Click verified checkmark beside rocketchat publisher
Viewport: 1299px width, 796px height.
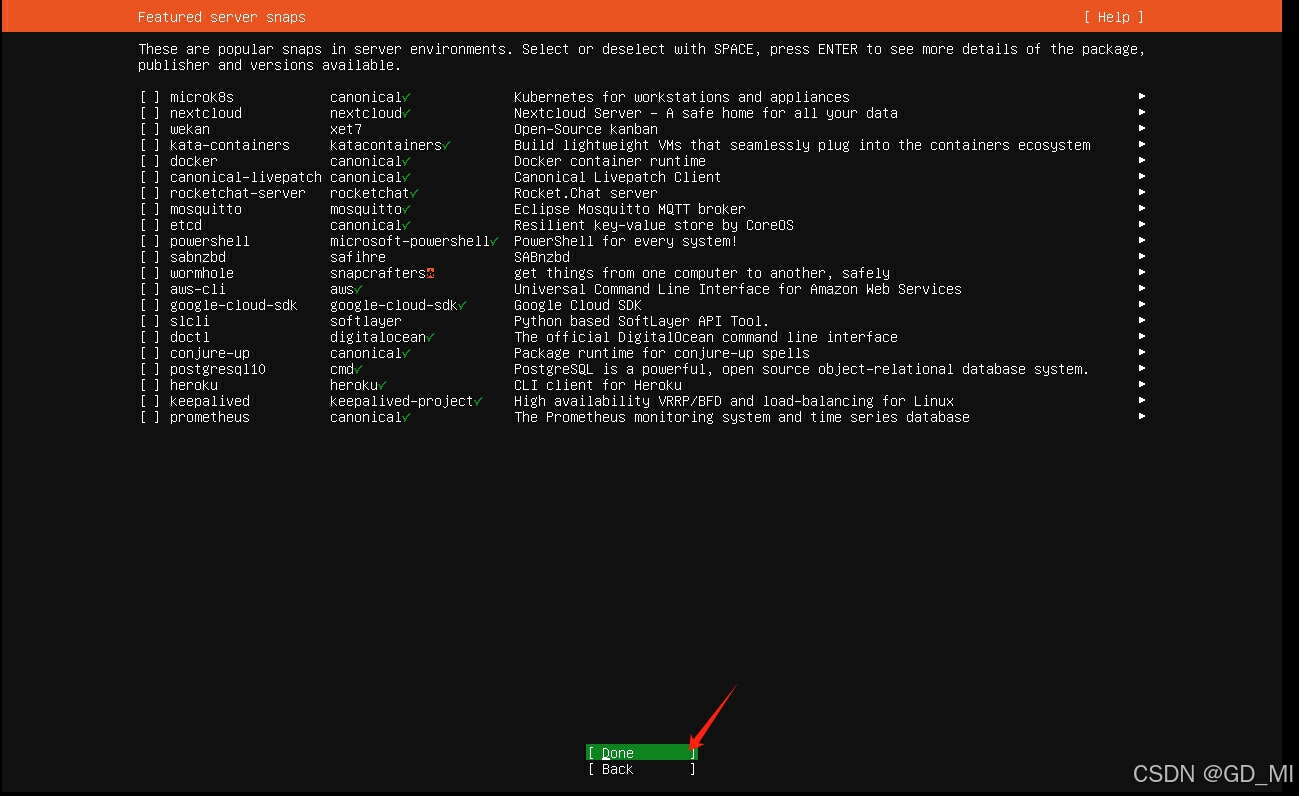[414, 193]
